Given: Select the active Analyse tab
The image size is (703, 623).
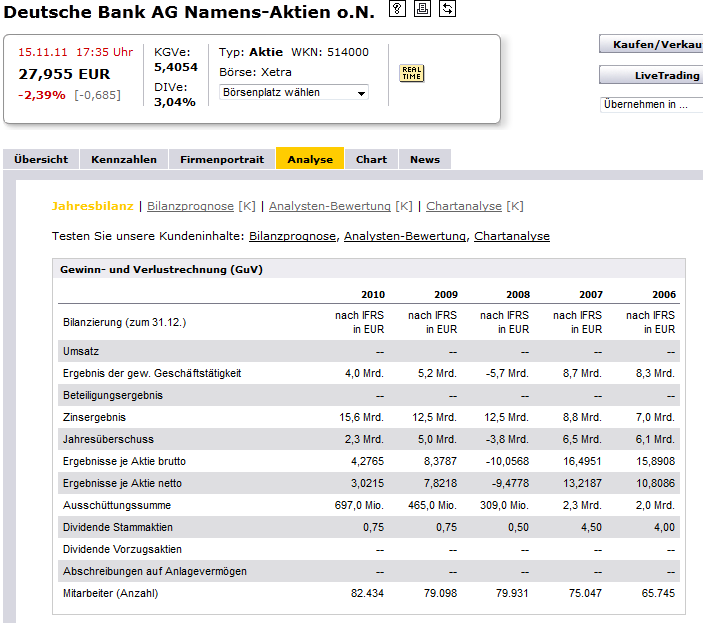Looking at the screenshot, I should click(x=310, y=159).
